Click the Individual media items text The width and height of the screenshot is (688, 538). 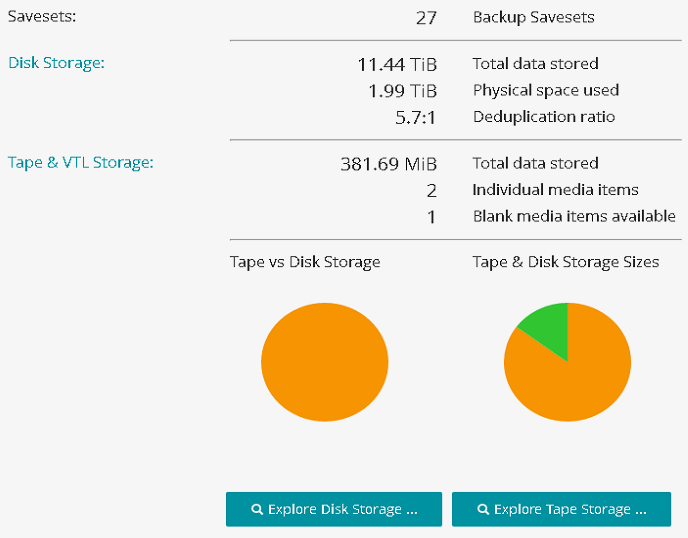click(x=555, y=189)
